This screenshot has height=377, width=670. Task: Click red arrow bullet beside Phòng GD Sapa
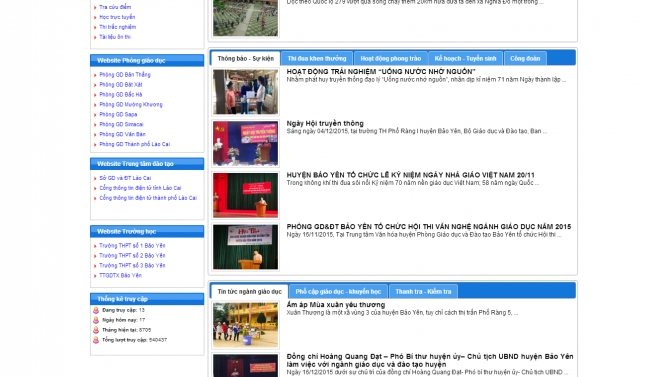pyautogui.click(x=95, y=115)
